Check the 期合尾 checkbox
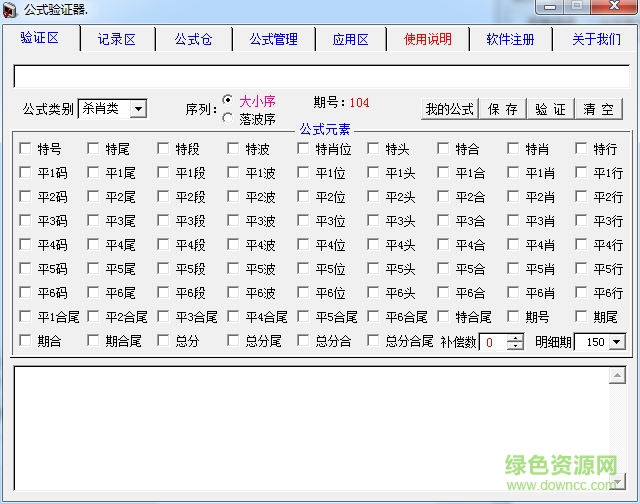 93,340
